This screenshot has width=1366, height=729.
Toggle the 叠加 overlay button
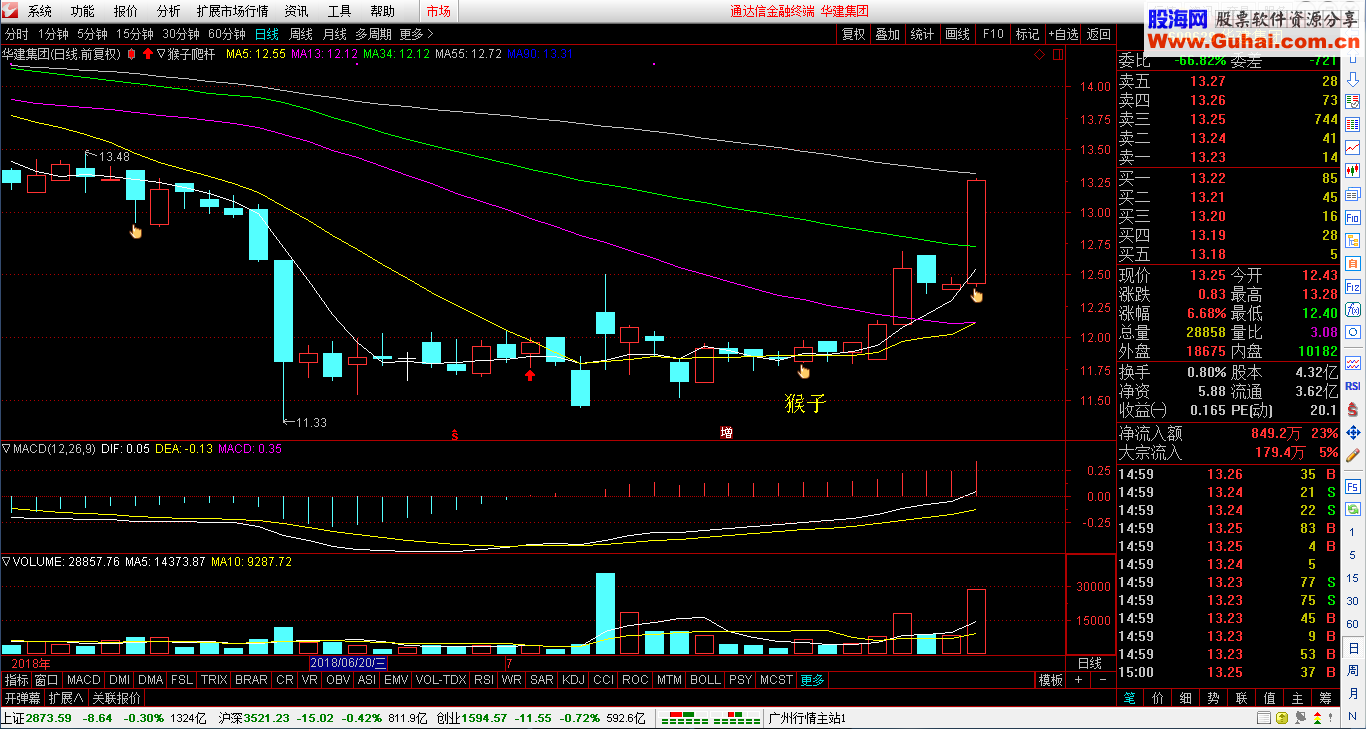pos(887,34)
